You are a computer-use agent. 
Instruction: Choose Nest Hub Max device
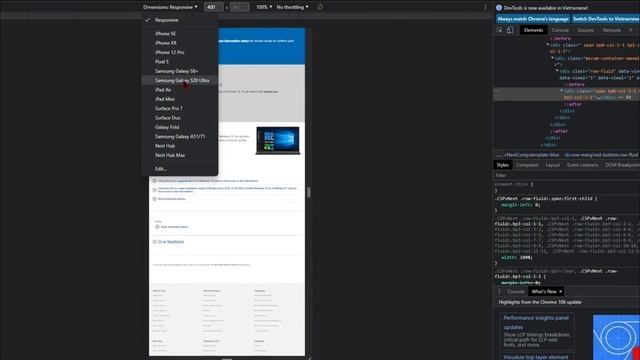click(180, 156)
